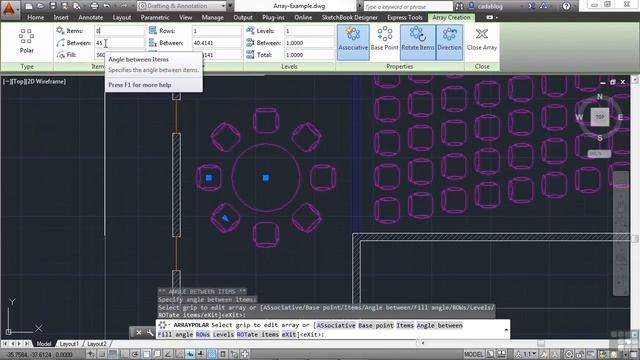
Task: Open the Express Tools ribbon tab
Action: (404, 18)
